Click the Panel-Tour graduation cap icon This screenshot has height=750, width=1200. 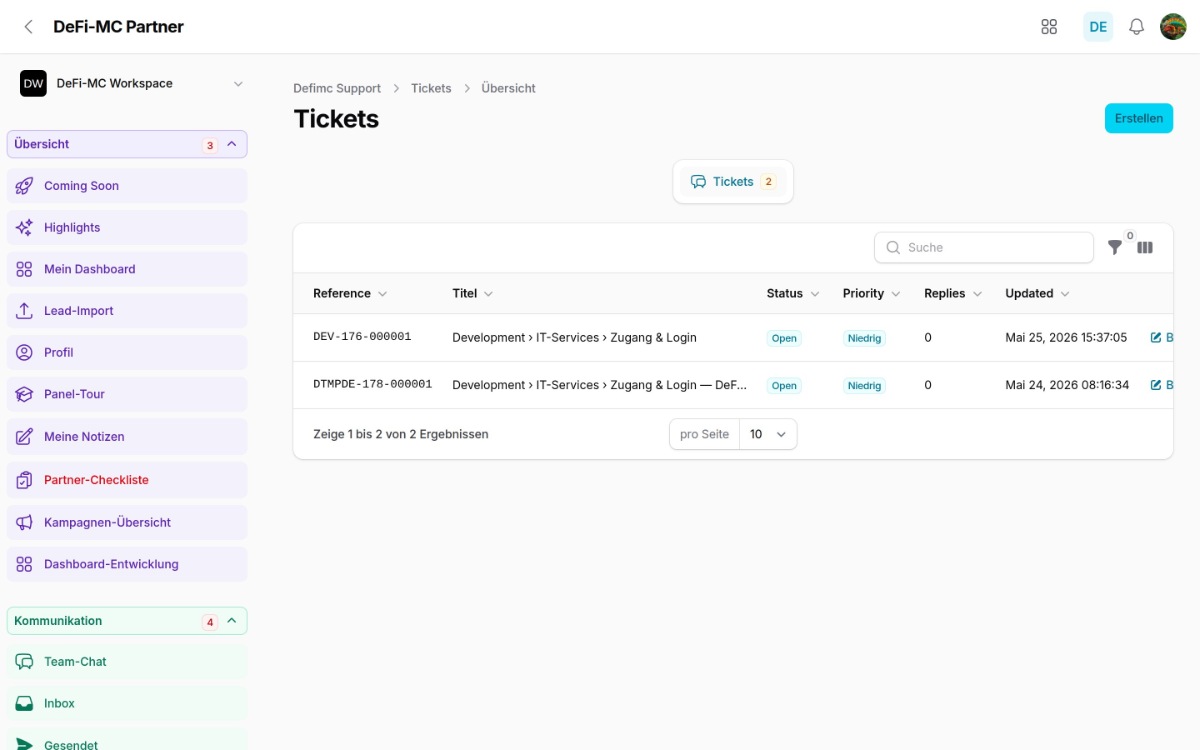pyautogui.click(x=25, y=394)
